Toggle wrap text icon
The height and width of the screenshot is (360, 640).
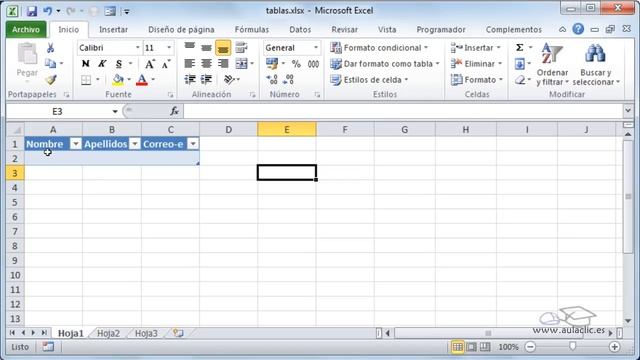coord(241,48)
